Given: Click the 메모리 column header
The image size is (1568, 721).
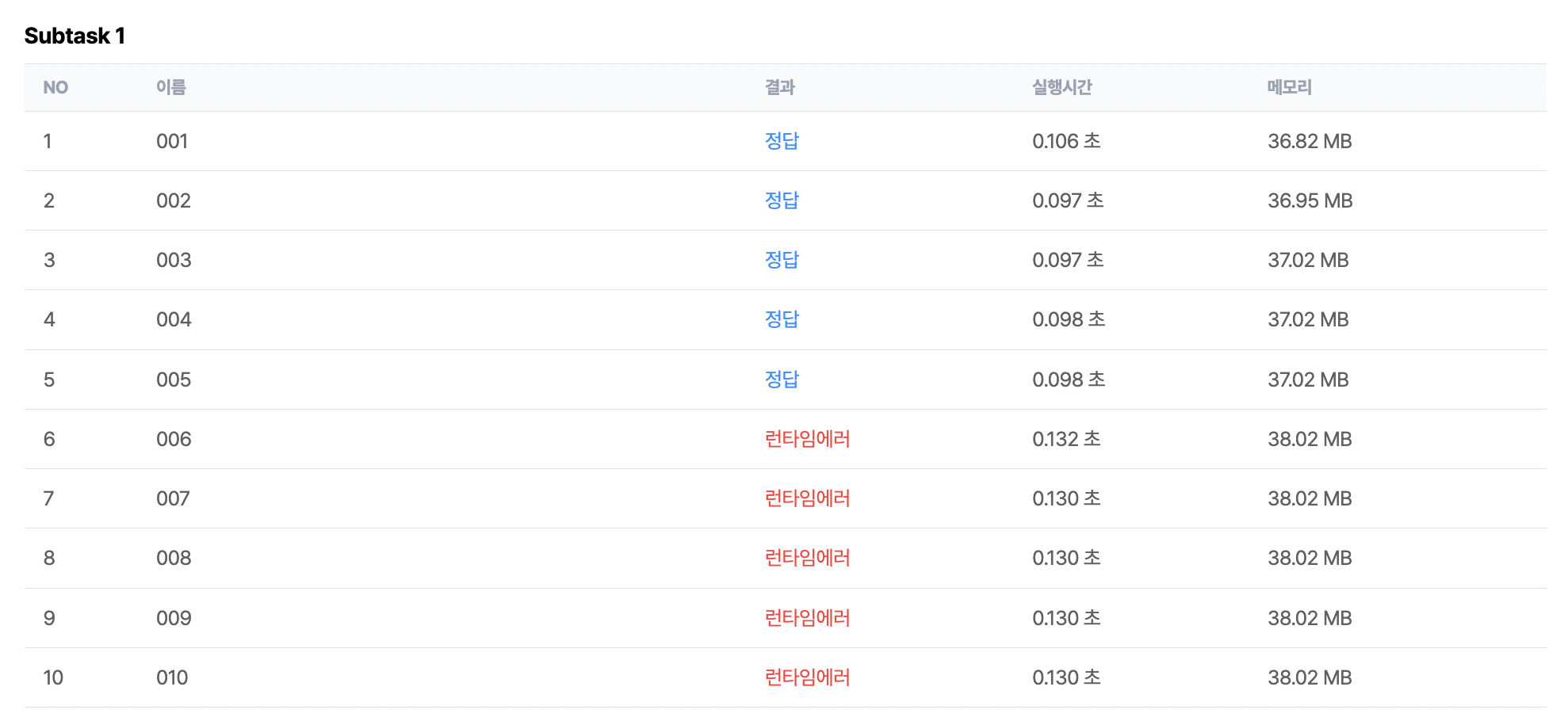Looking at the screenshot, I should [1289, 87].
